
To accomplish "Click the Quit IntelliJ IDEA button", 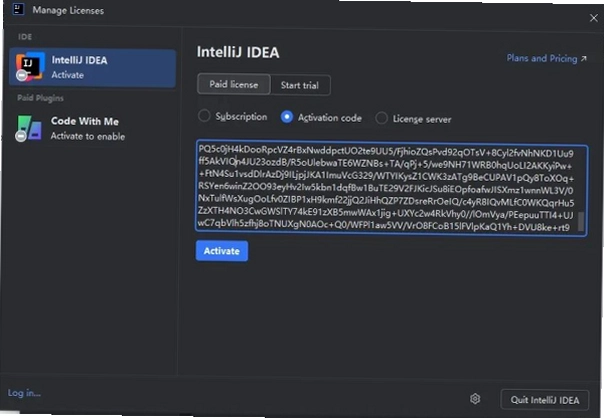I will tap(545, 400).
